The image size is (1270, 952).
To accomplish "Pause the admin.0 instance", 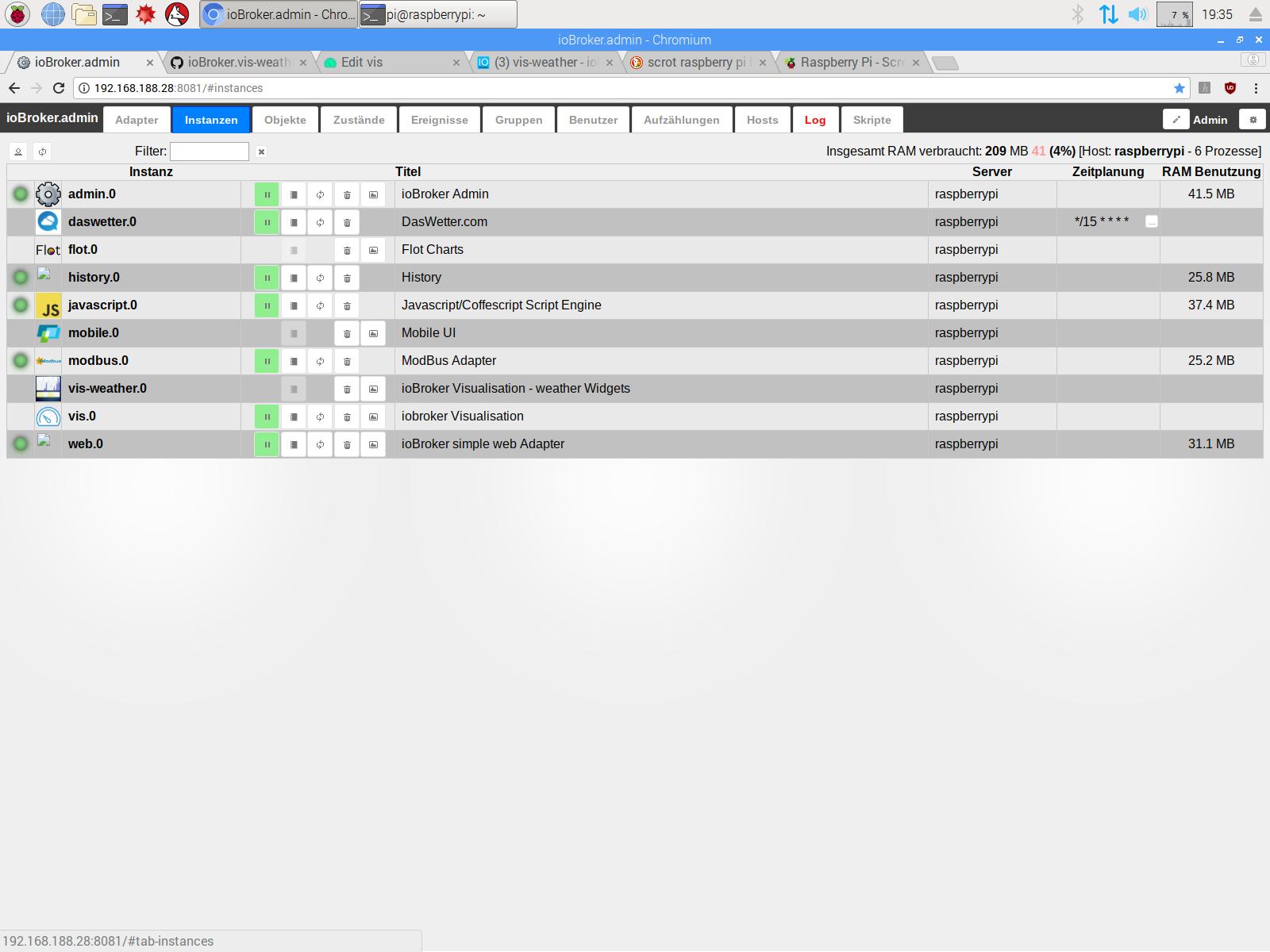I will (x=267, y=194).
